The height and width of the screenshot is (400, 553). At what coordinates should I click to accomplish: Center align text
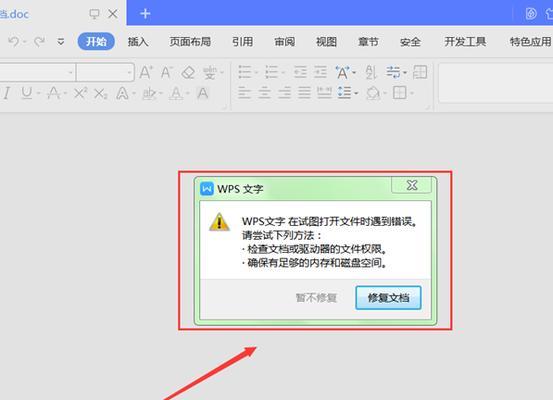[265, 93]
